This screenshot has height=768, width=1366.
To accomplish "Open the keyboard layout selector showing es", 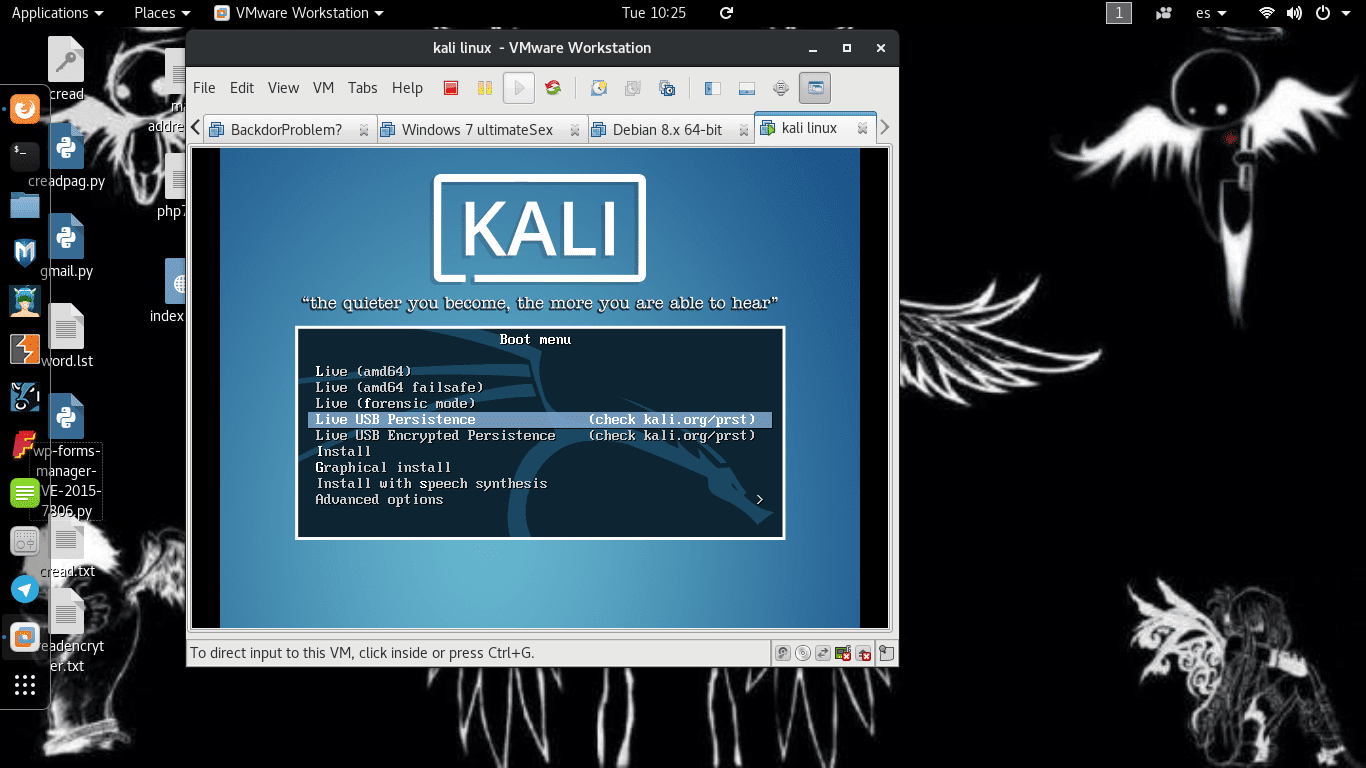I will tap(1209, 13).
